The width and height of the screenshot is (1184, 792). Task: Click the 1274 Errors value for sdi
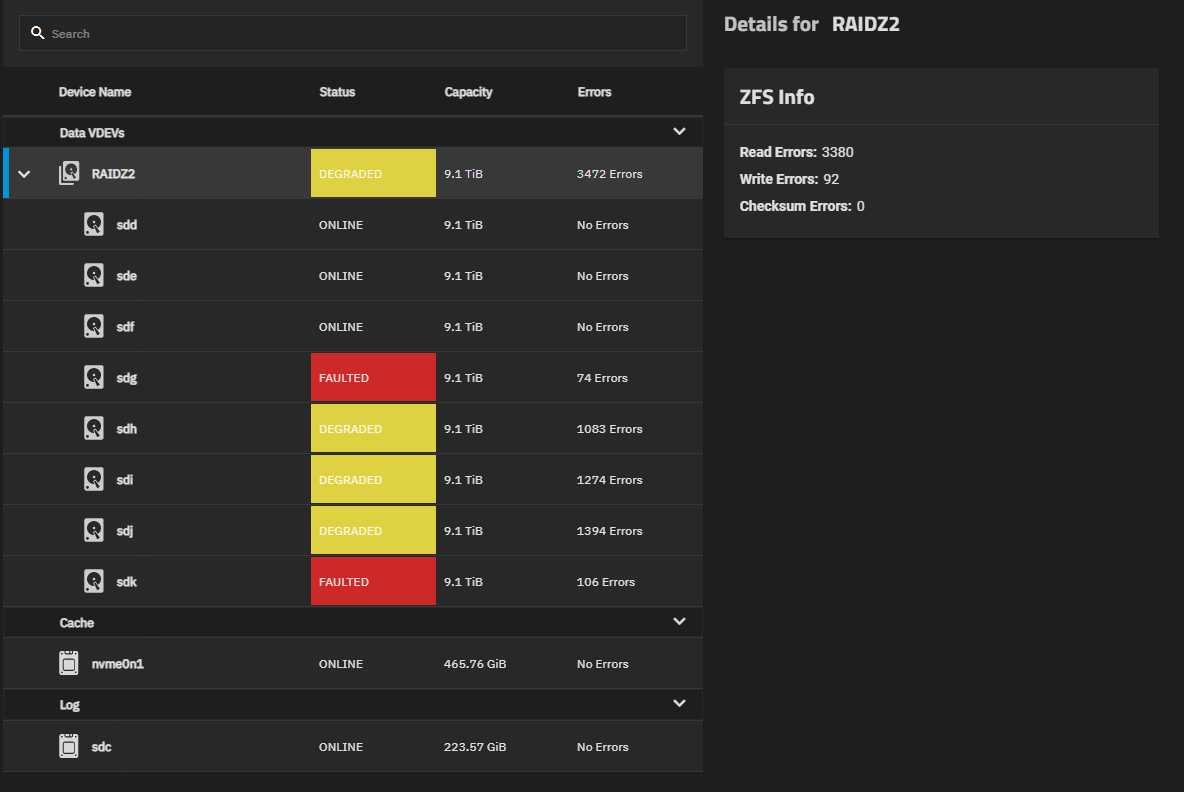pyautogui.click(x=609, y=479)
